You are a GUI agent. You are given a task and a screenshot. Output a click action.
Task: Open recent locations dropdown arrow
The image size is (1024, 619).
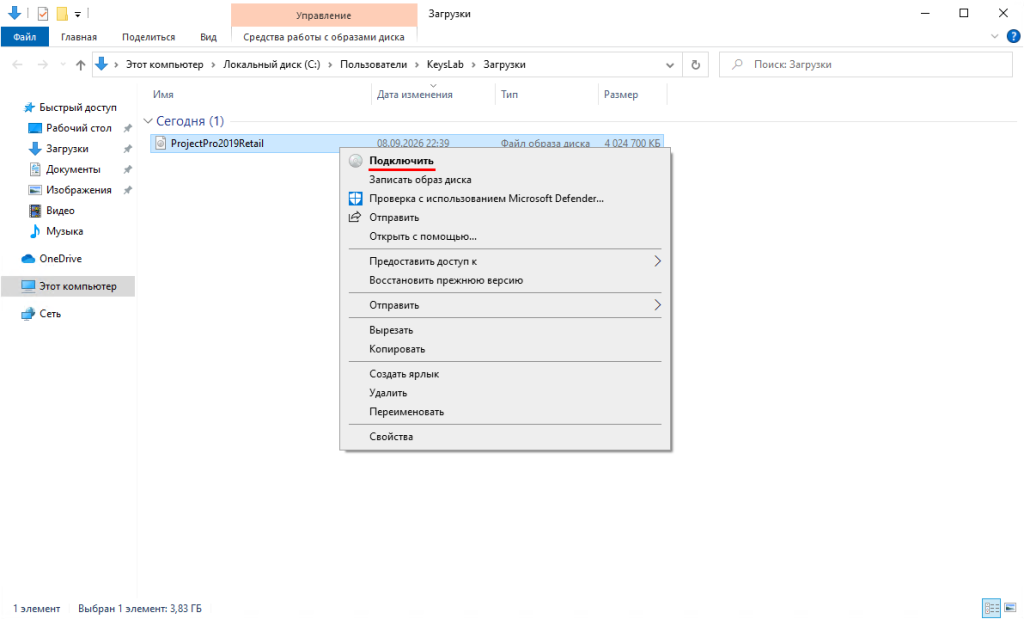pos(63,65)
